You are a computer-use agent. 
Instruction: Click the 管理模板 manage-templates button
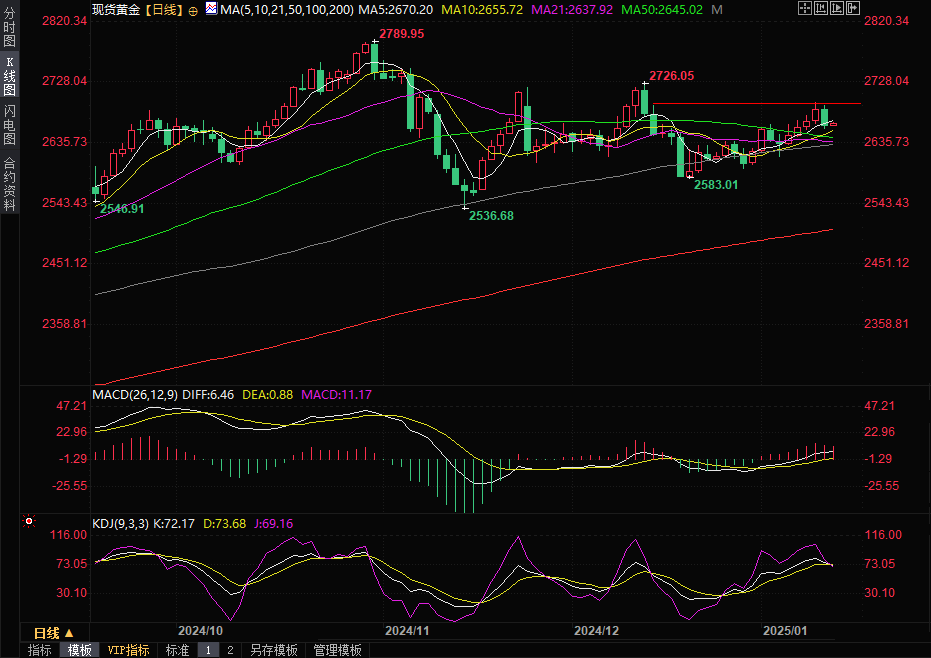tap(337, 650)
